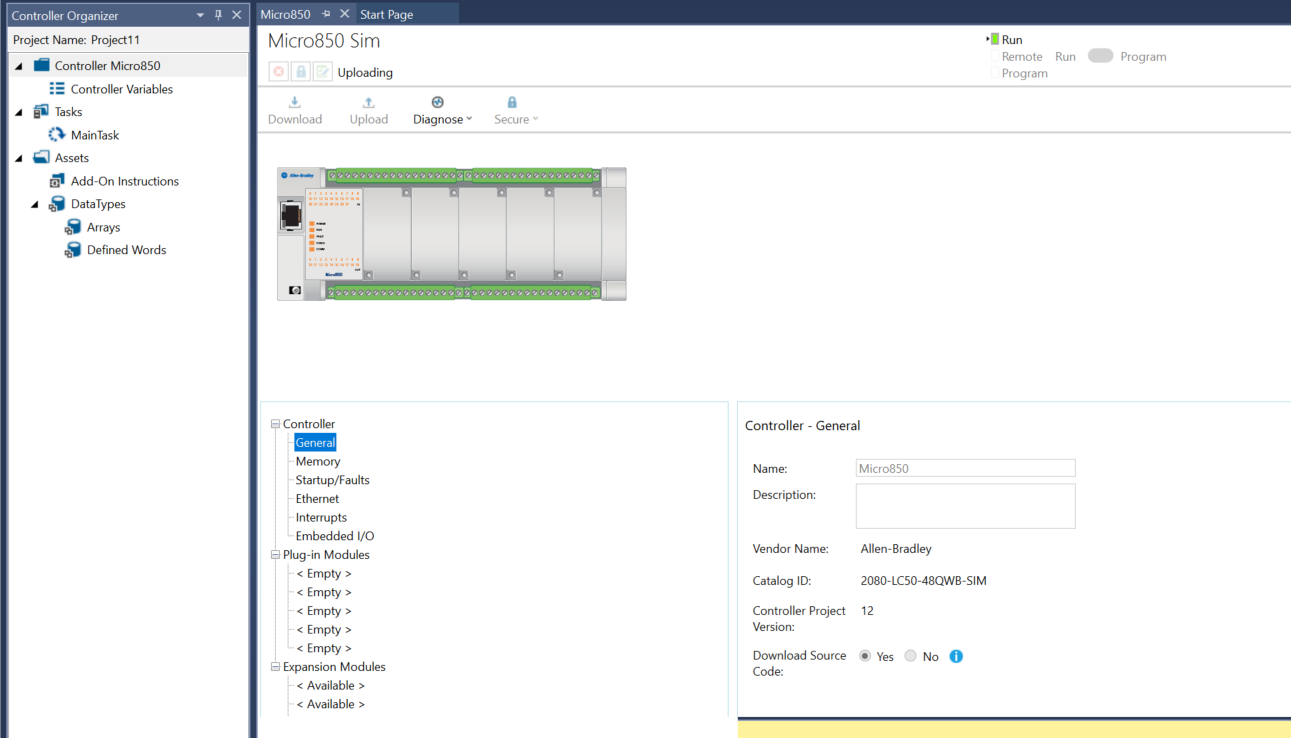The image size is (1291, 738).
Task: Click the Tasks icon in organizer
Action: click(x=41, y=112)
